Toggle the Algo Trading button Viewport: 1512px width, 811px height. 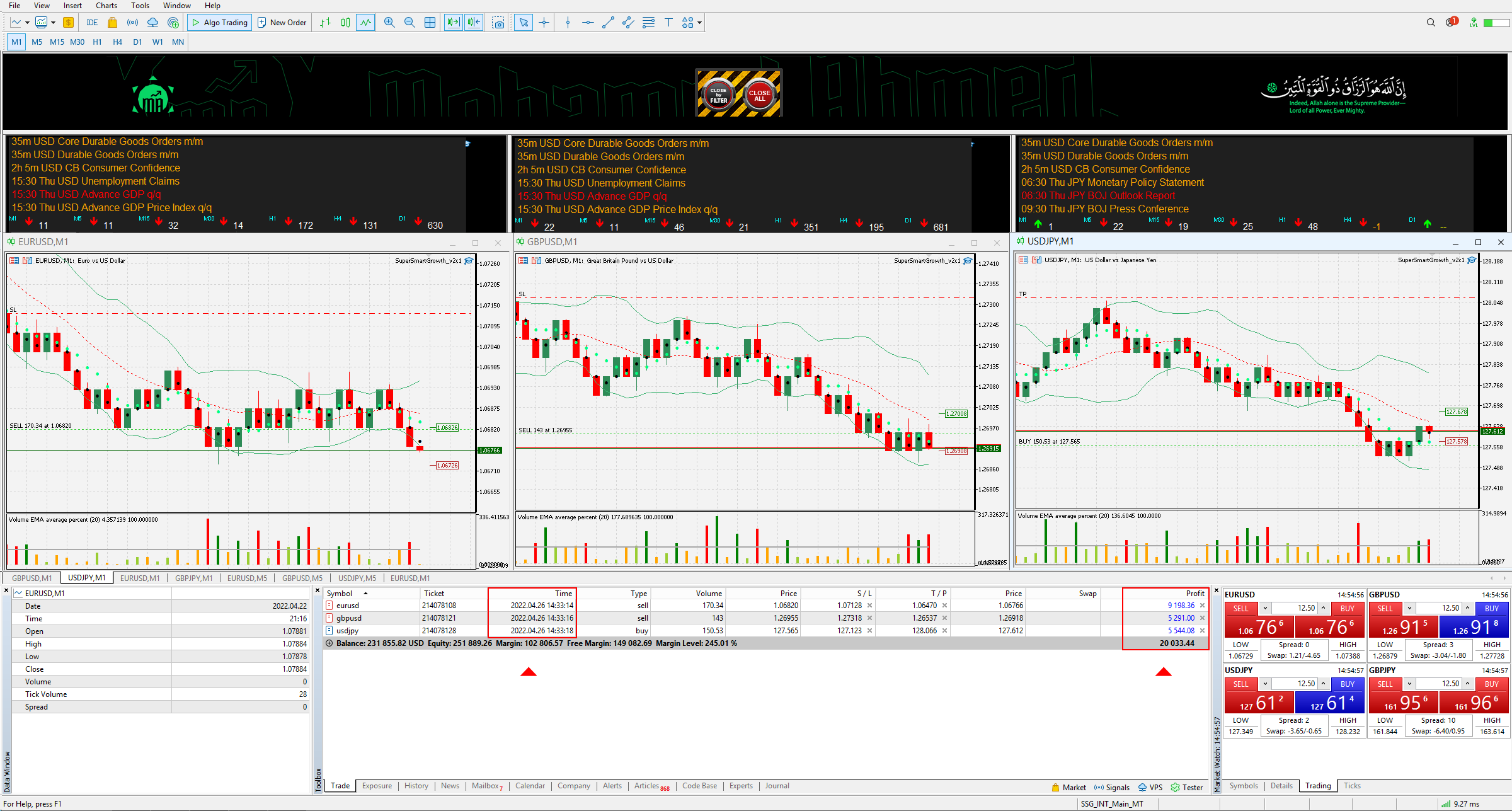tap(220, 23)
